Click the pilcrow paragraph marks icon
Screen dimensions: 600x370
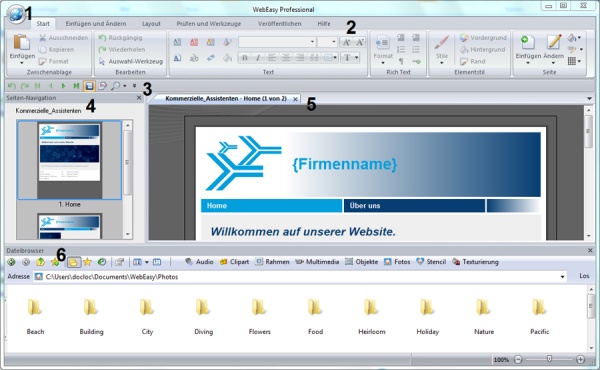(x=401, y=61)
